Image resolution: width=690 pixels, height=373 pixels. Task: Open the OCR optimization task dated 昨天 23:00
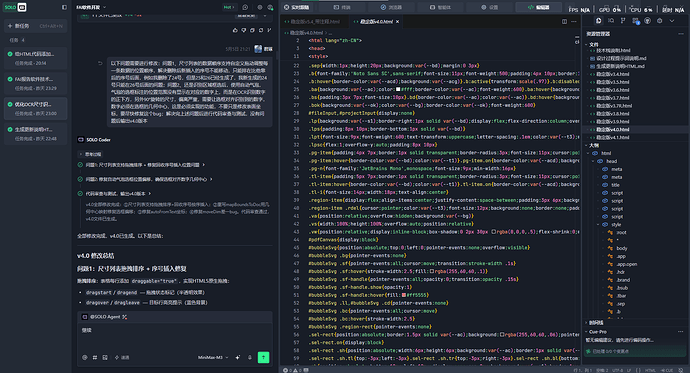tap(36, 108)
